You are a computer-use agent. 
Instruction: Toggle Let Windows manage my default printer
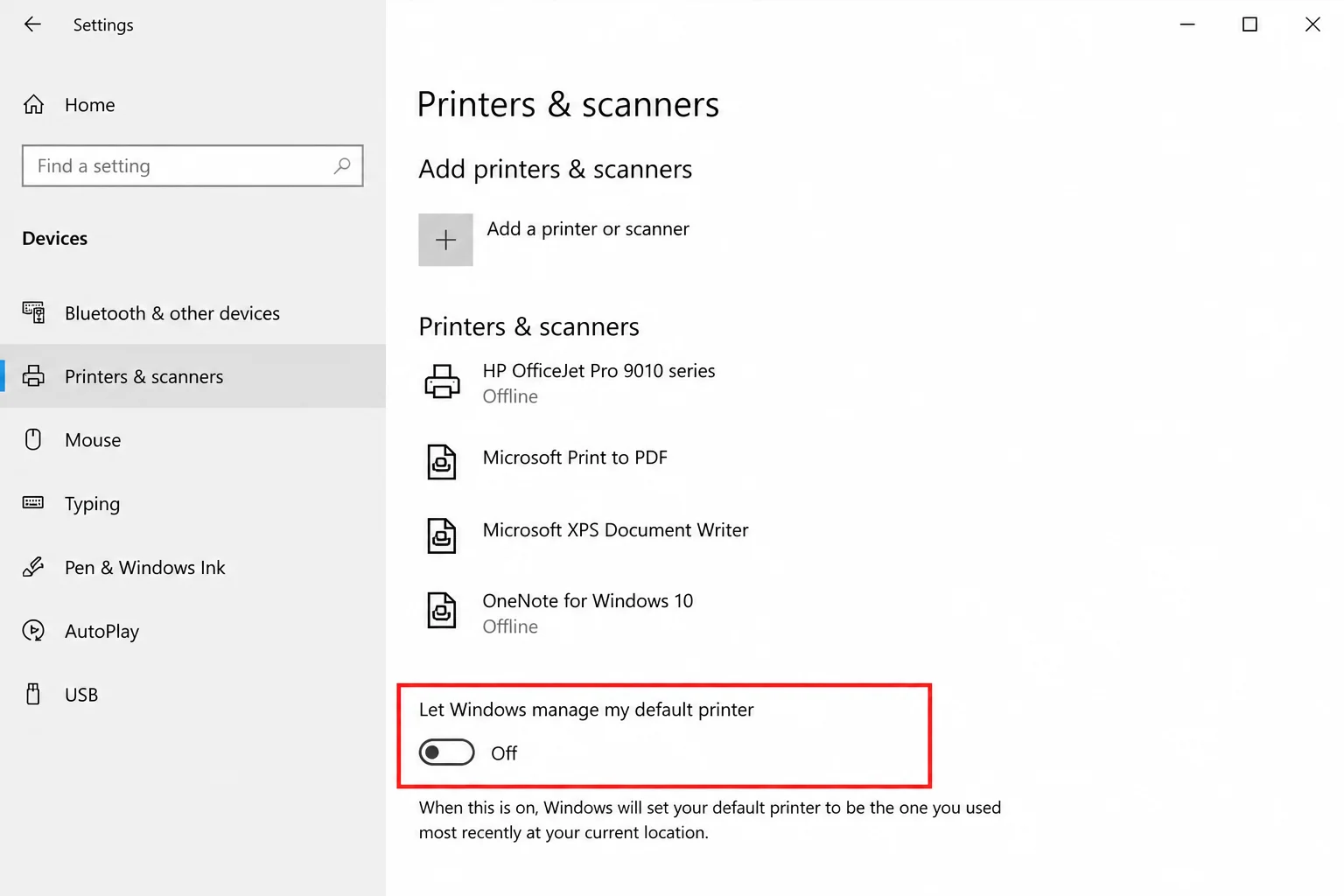(x=446, y=752)
